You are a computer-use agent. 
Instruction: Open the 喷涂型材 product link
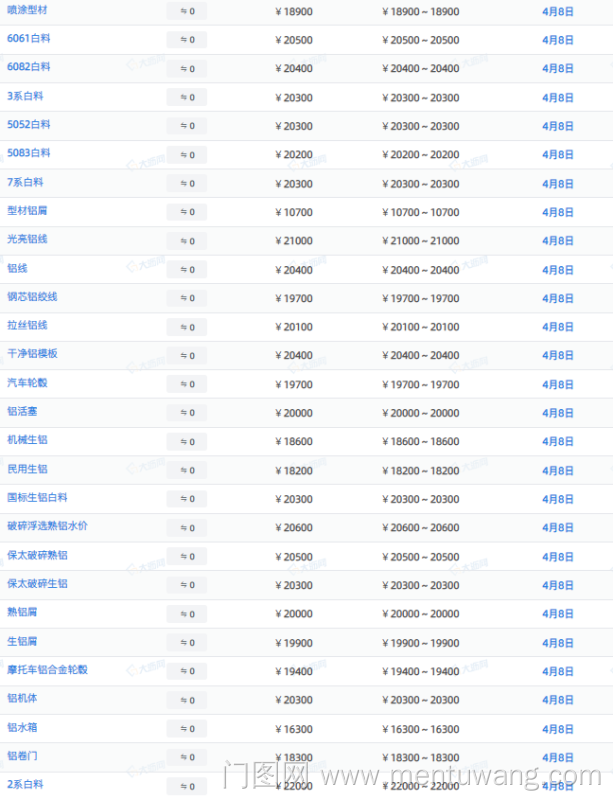pos(27,10)
